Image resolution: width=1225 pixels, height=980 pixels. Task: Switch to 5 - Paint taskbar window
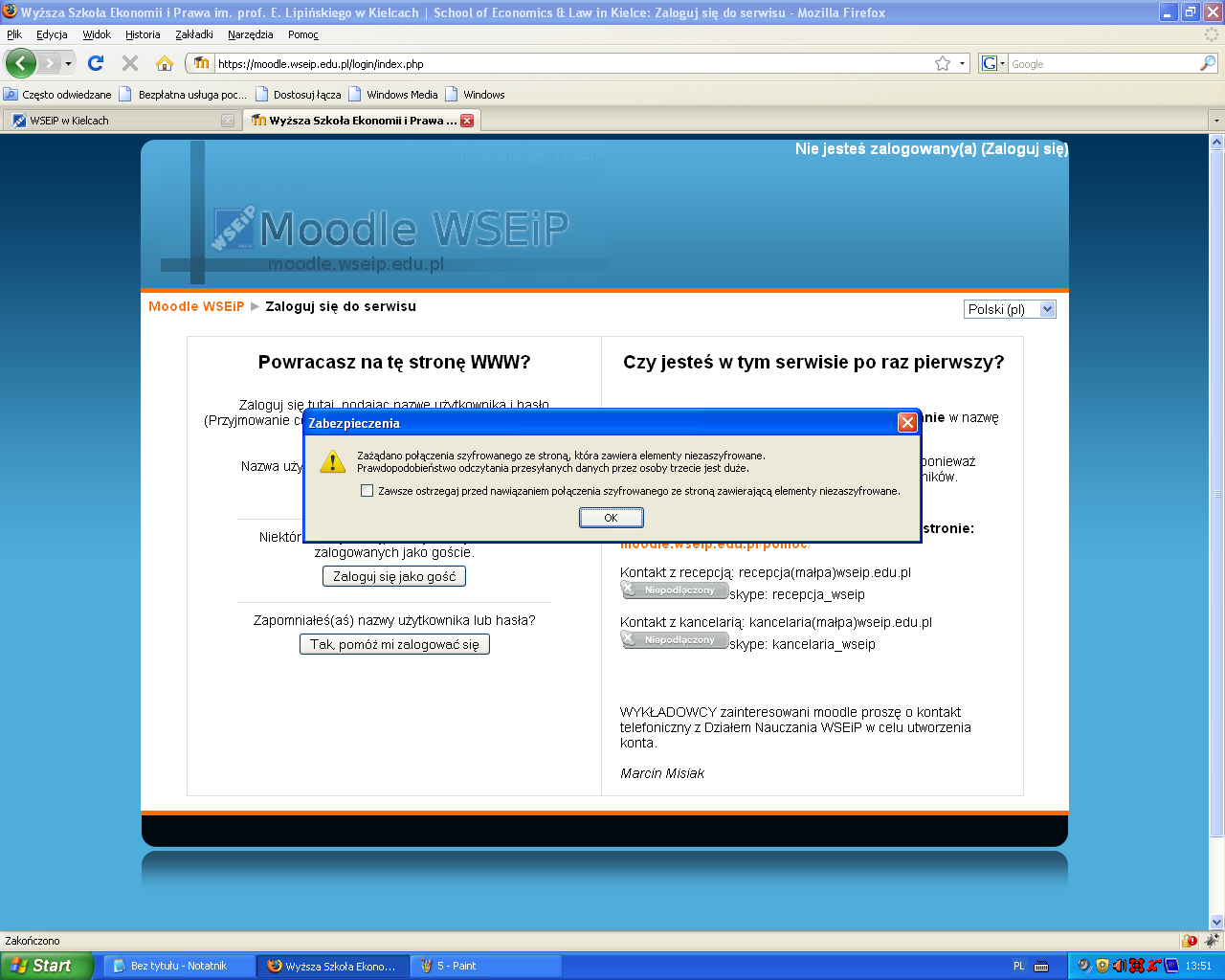(x=486, y=966)
